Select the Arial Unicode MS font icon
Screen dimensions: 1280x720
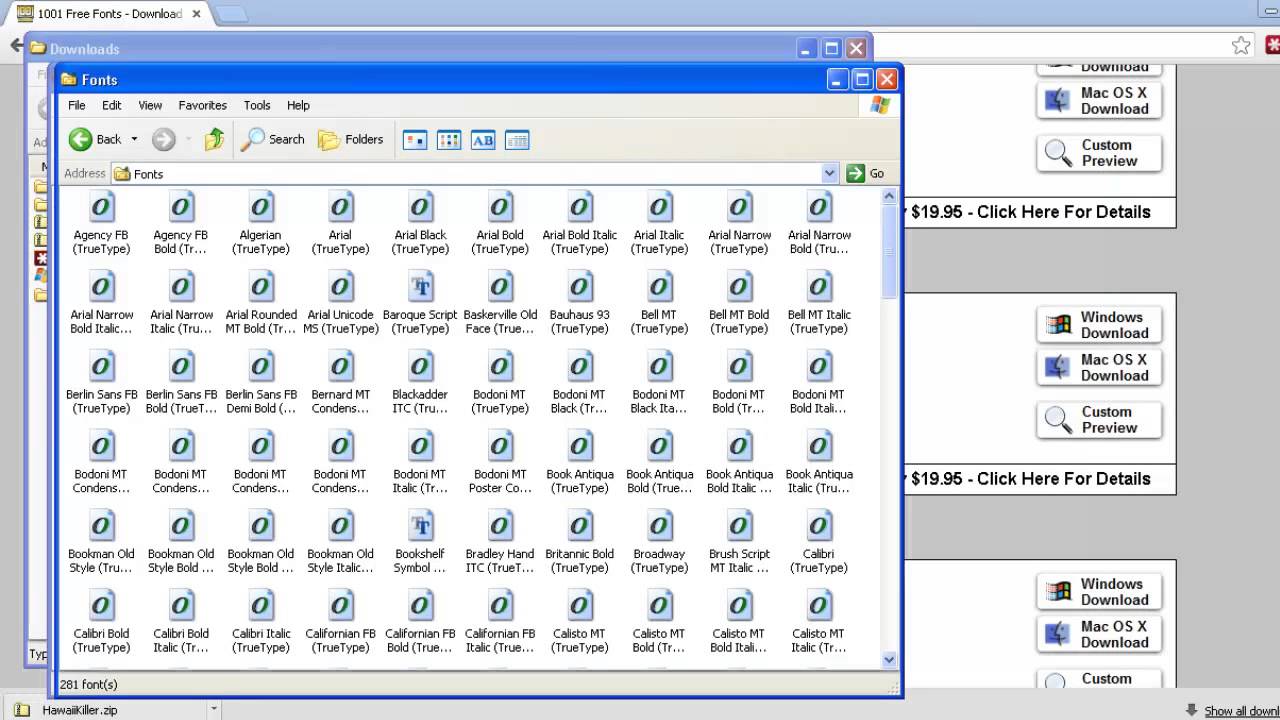[340, 288]
